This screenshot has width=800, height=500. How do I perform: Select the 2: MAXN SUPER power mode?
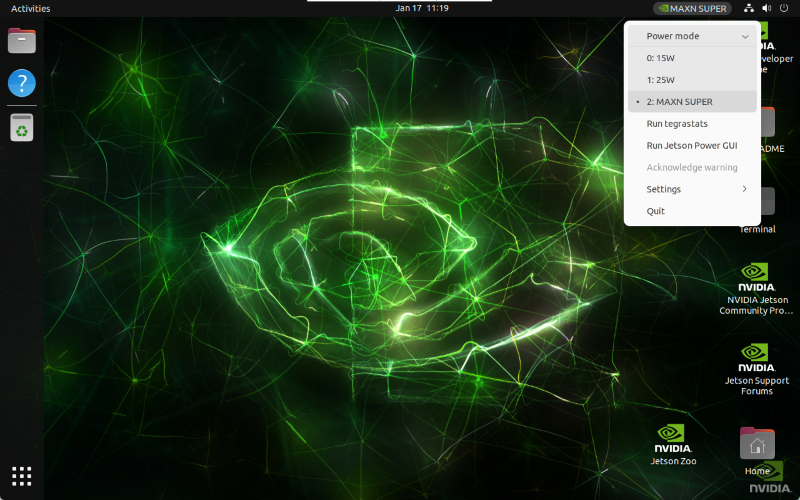tap(679, 102)
